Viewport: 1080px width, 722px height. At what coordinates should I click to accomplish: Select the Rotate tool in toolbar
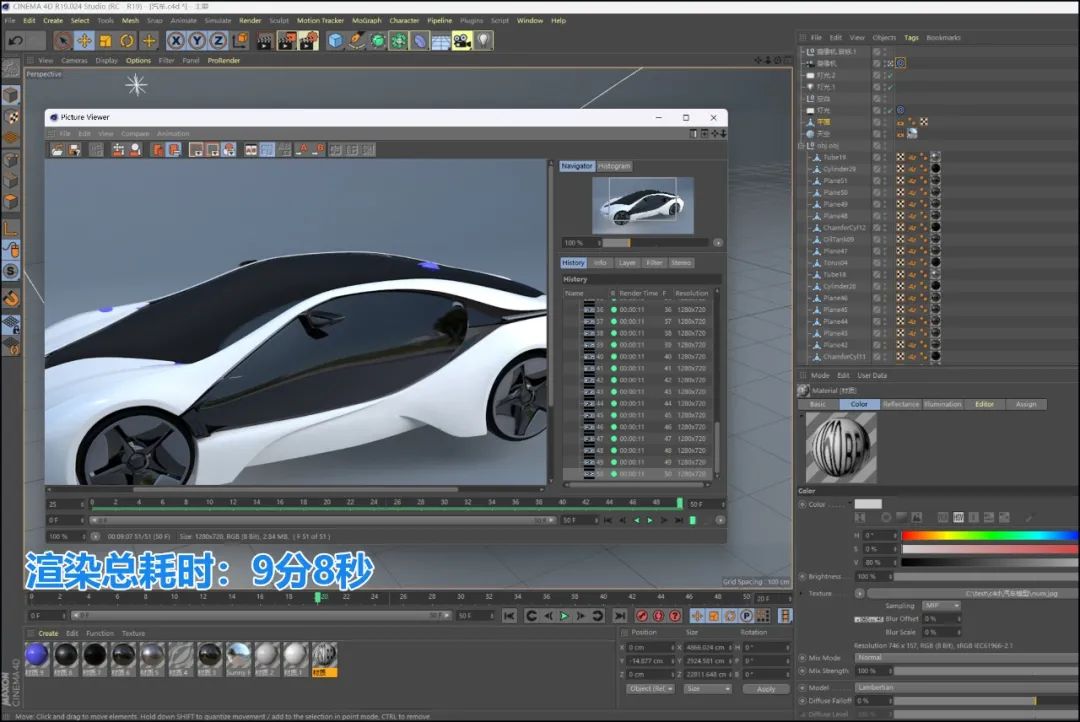127,41
